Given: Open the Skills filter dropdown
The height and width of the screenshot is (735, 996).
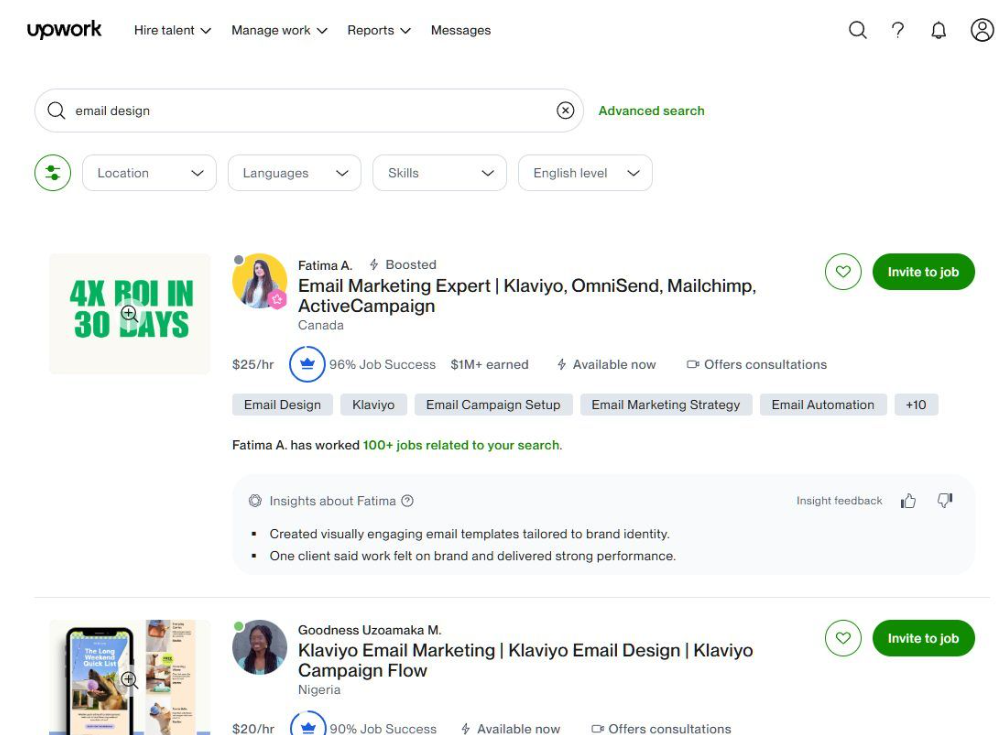Looking at the screenshot, I should [x=440, y=173].
